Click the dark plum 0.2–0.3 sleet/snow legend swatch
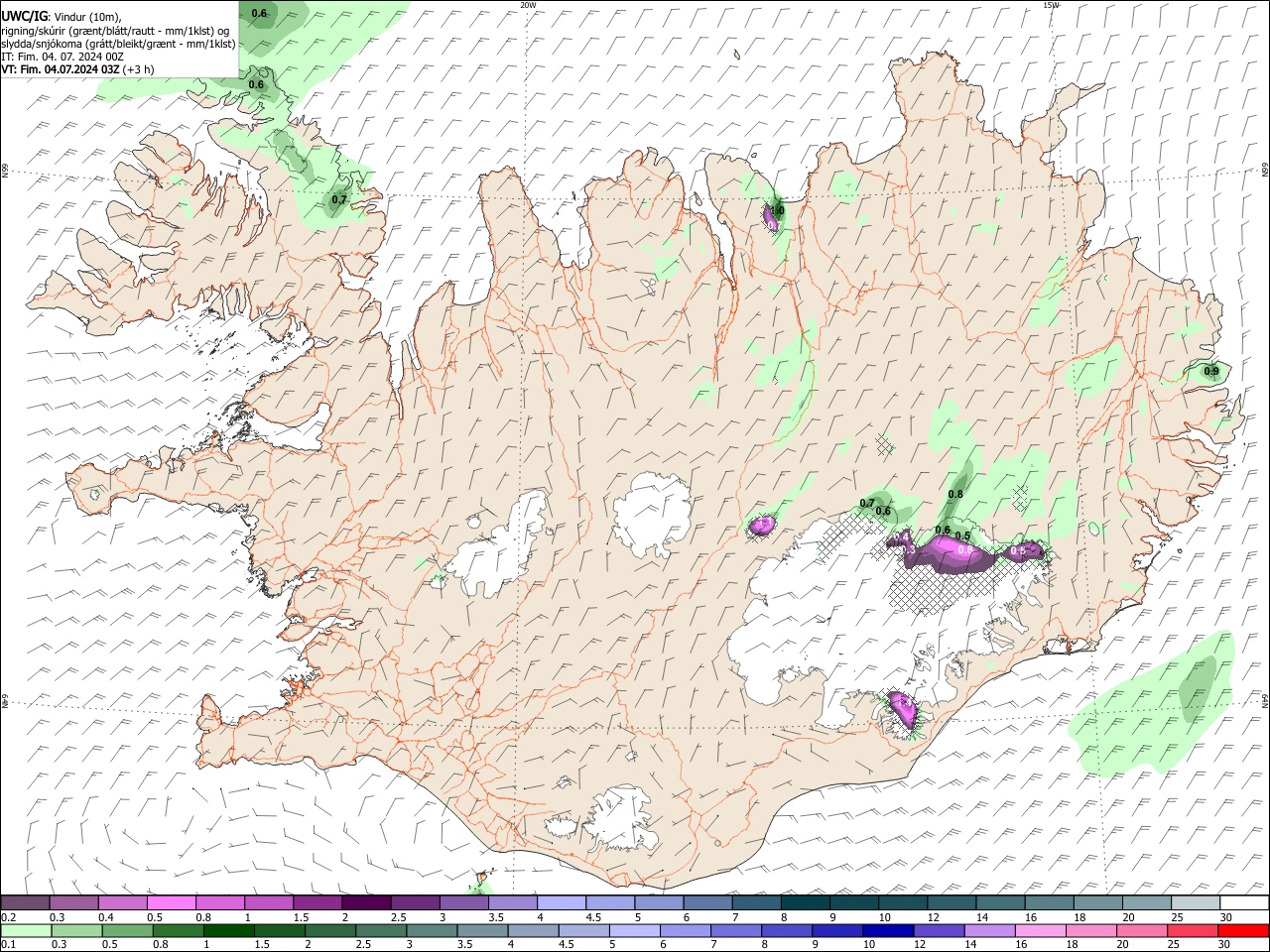The width and height of the screenshot is (1270, 952). tap(25, 903)
